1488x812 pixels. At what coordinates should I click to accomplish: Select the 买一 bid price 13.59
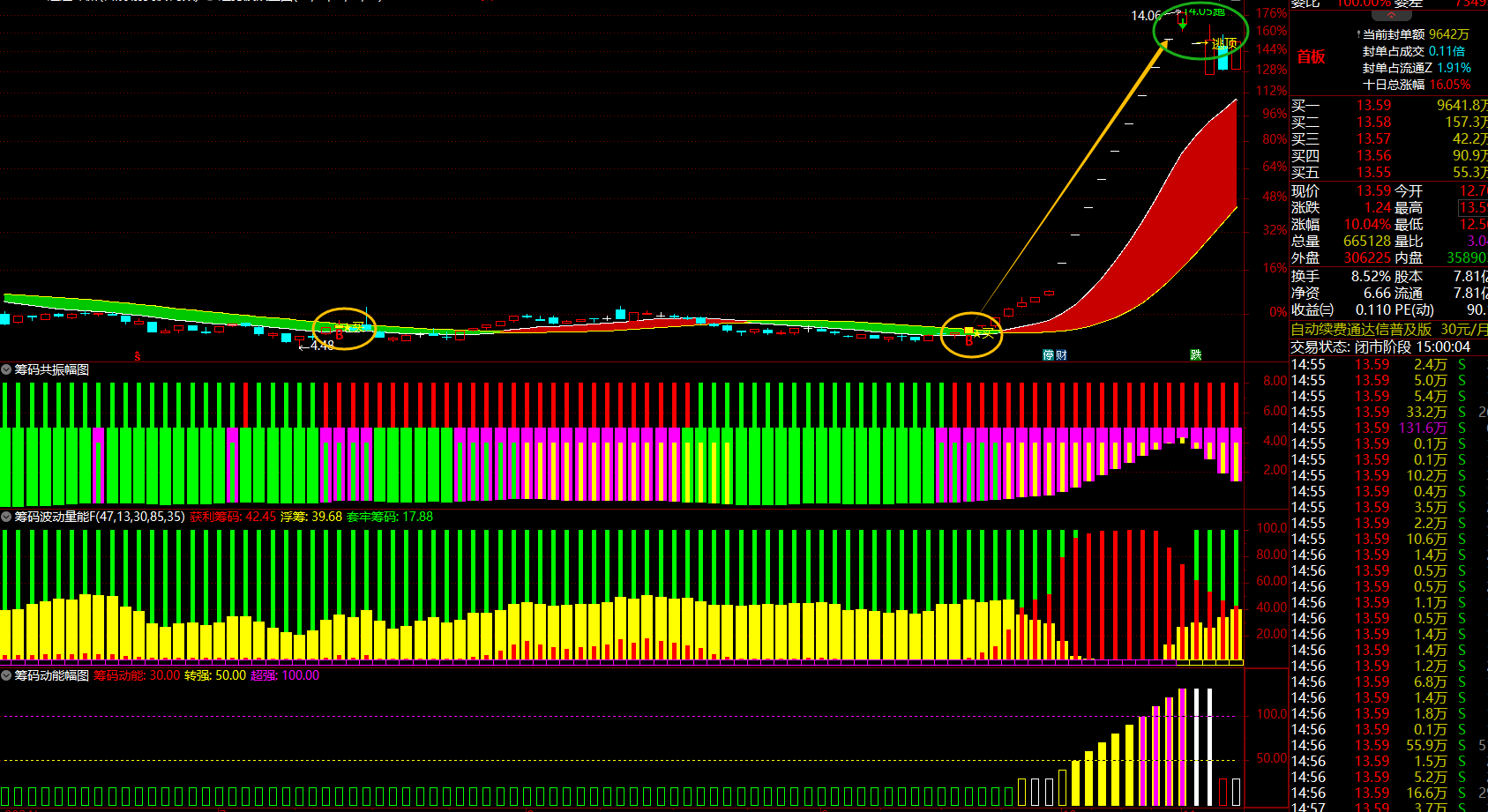pos(1373,106)
